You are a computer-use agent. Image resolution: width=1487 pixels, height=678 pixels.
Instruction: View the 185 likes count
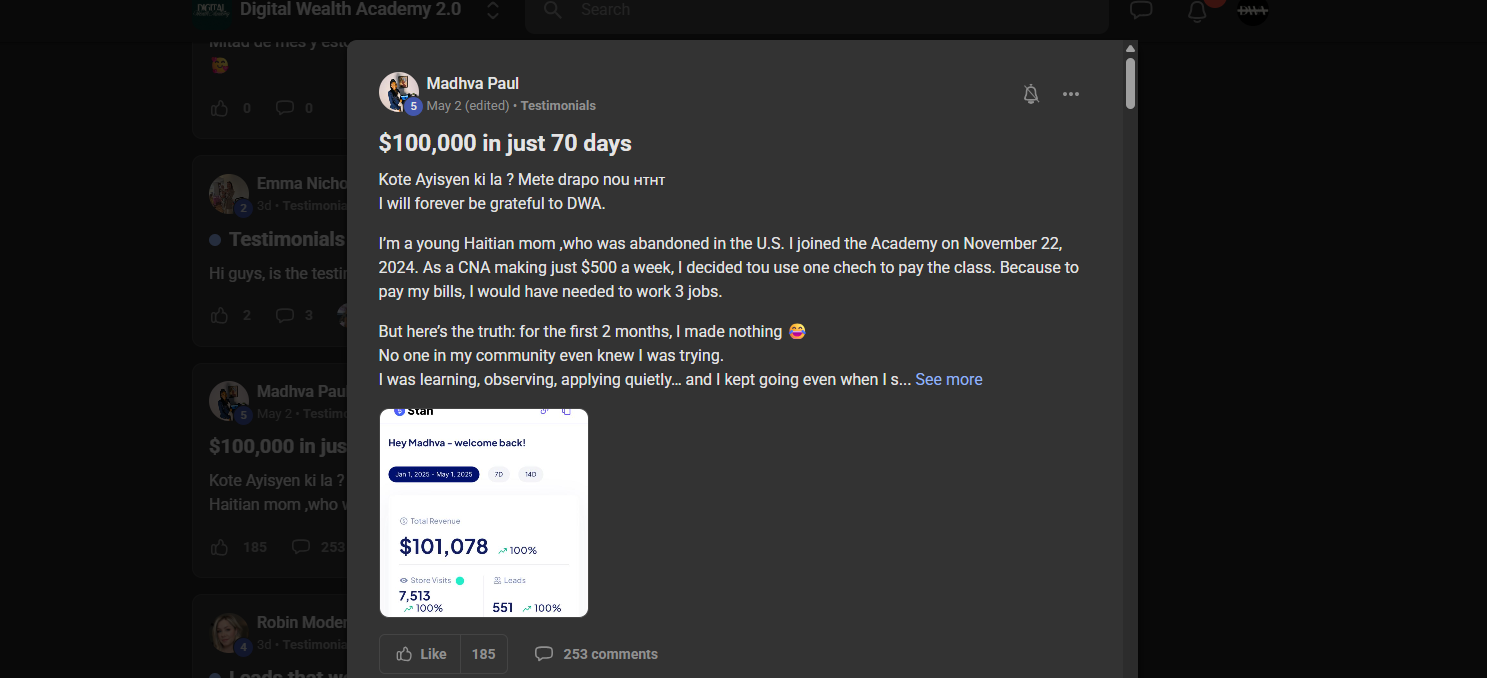click(x=484, y=654)
